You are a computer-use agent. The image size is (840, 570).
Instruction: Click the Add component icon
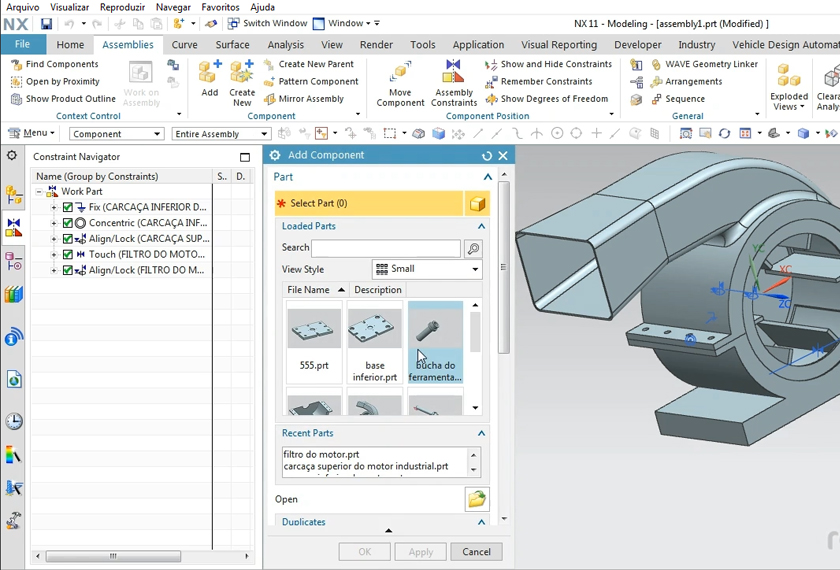coord(209,74)
